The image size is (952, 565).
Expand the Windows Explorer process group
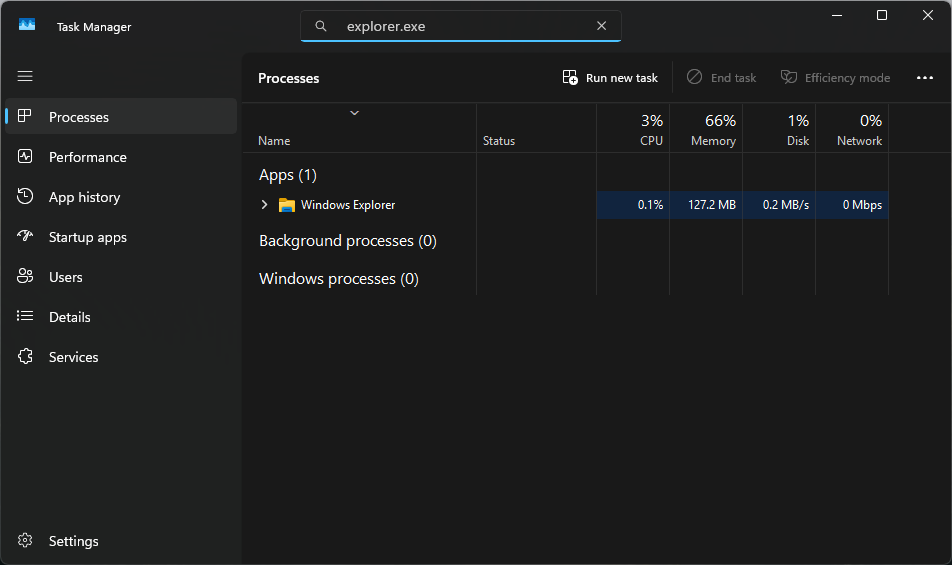(x=265, y=205)
